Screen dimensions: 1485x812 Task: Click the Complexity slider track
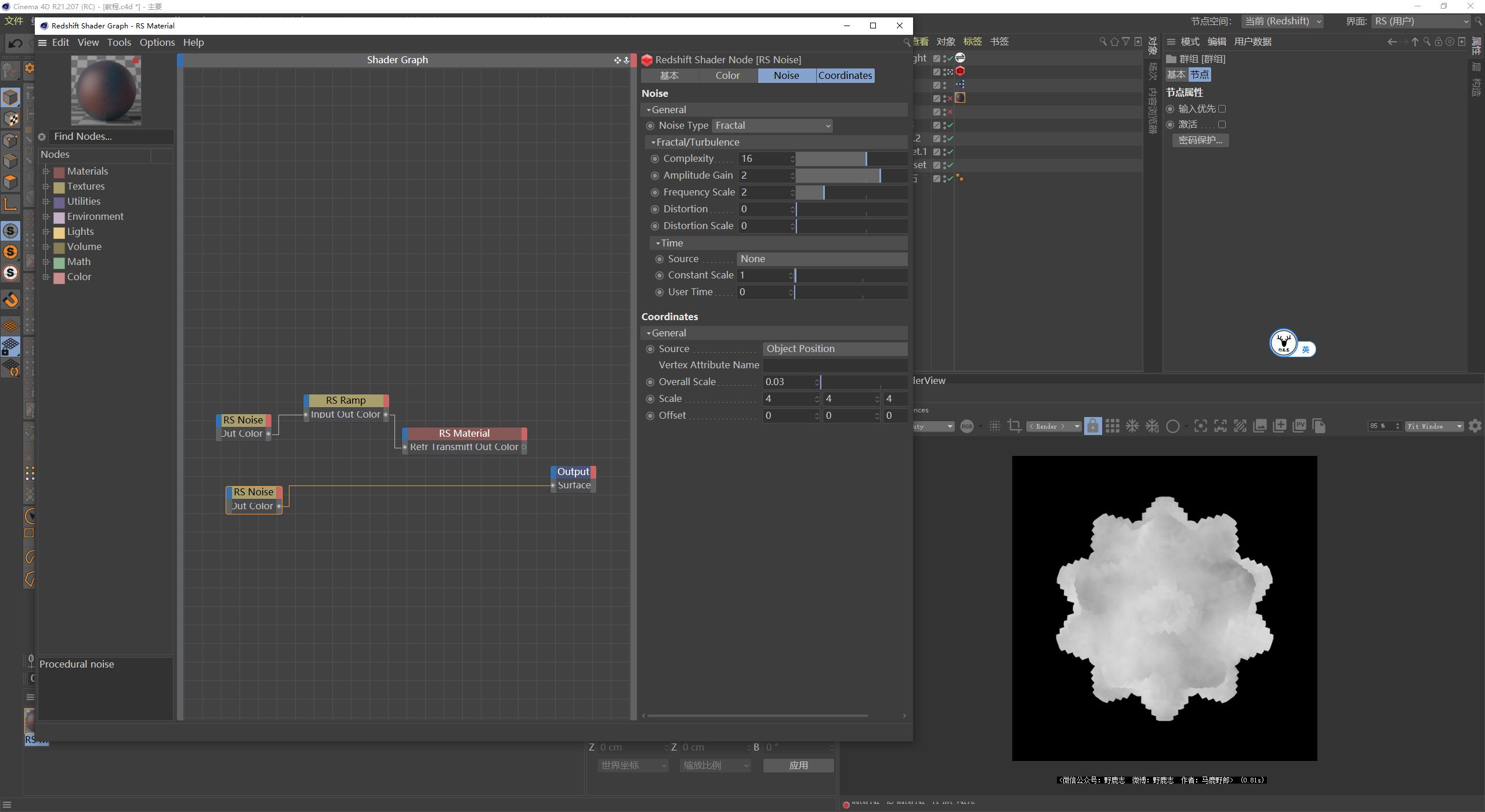coord(850,158)
